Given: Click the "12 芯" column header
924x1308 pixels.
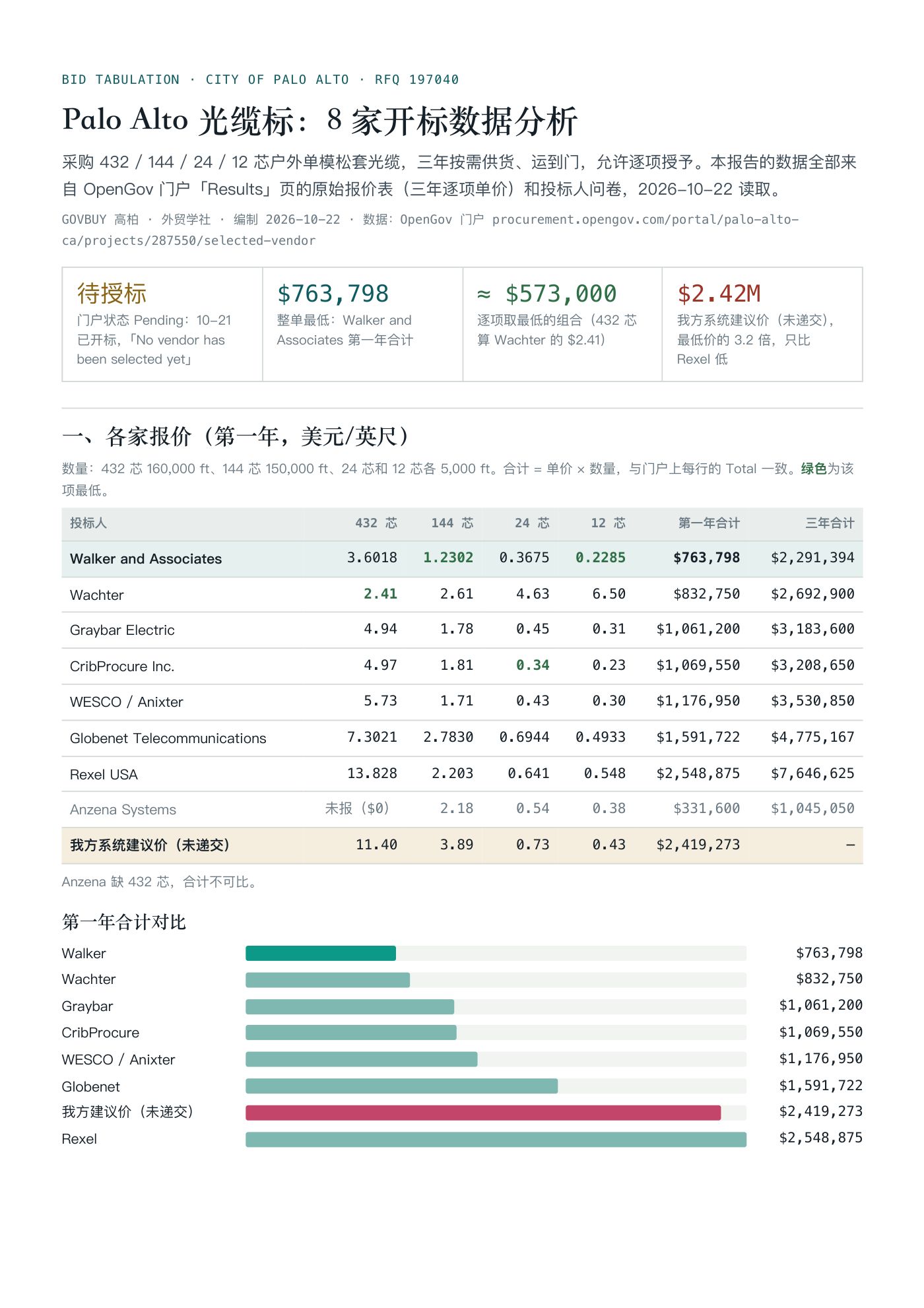Looking at the screenshot, I should pyautogui.click(x=608, y=523).
